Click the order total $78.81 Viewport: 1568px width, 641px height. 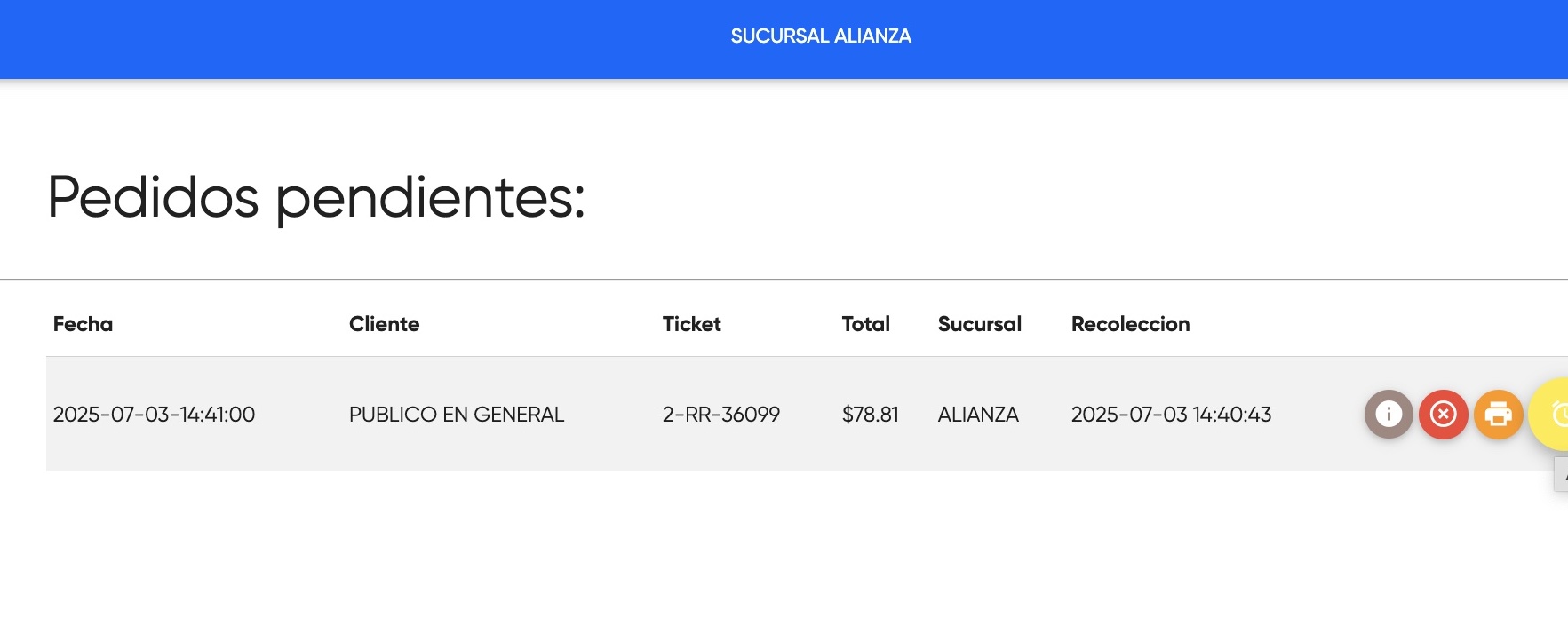pyautogui.click(x=870, y=414)
